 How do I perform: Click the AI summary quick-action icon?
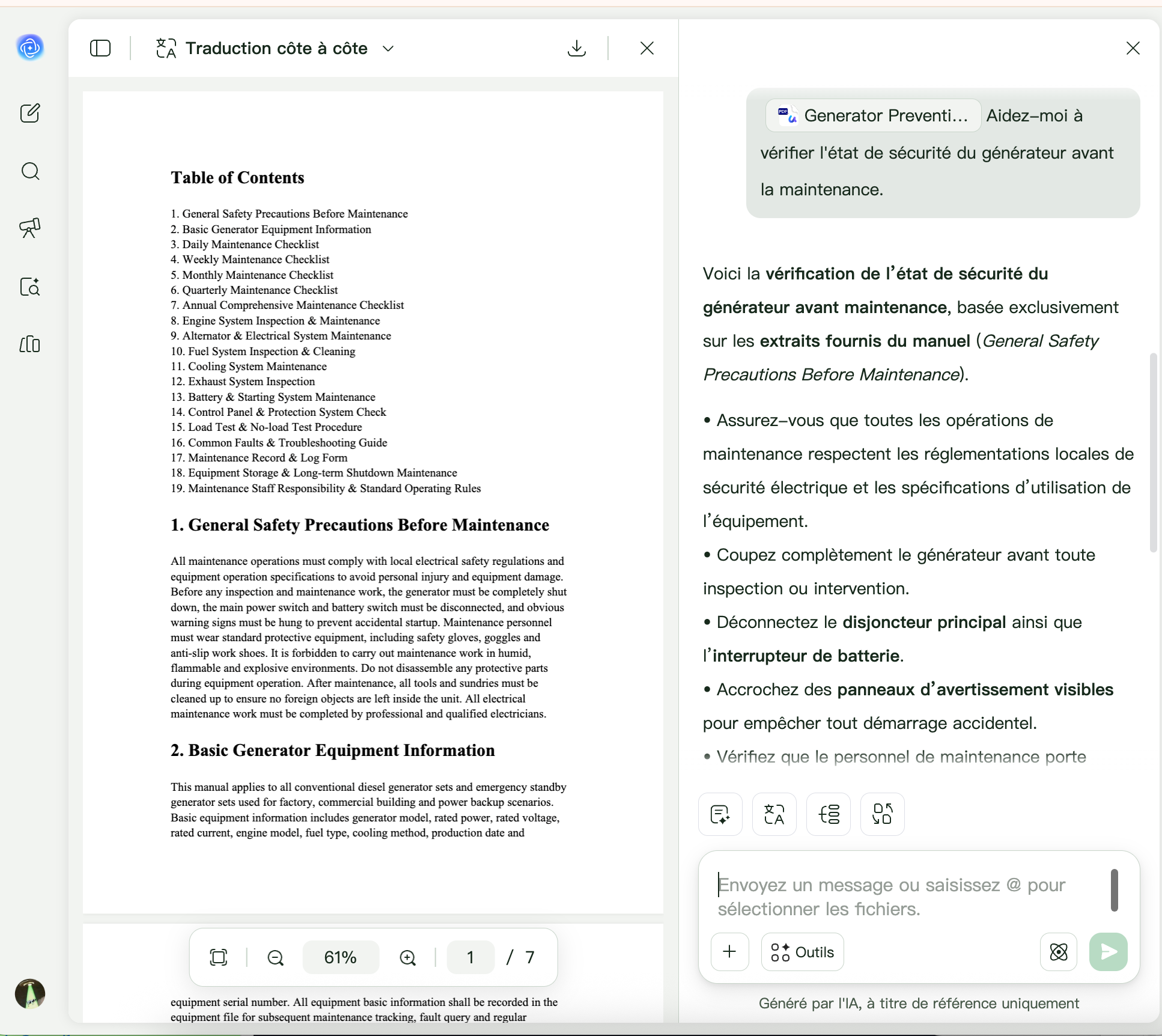tap(720, 814)
